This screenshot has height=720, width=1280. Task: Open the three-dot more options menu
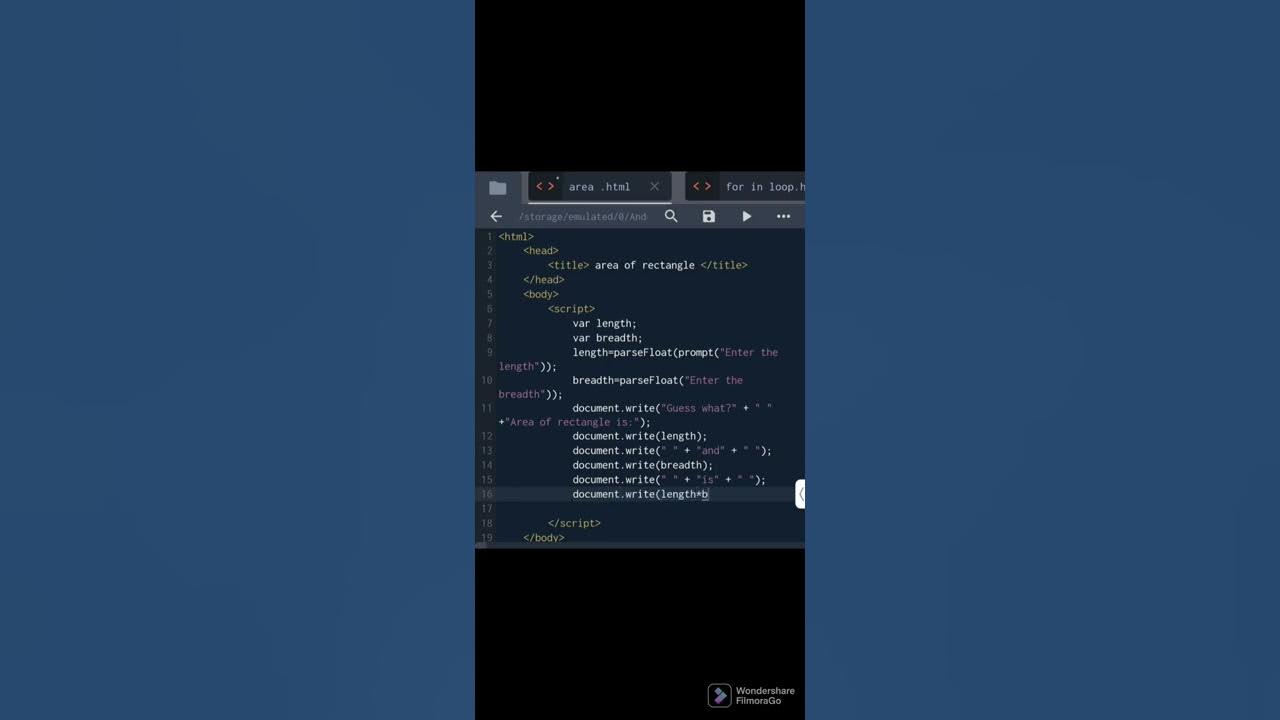(x=784, y=216)
